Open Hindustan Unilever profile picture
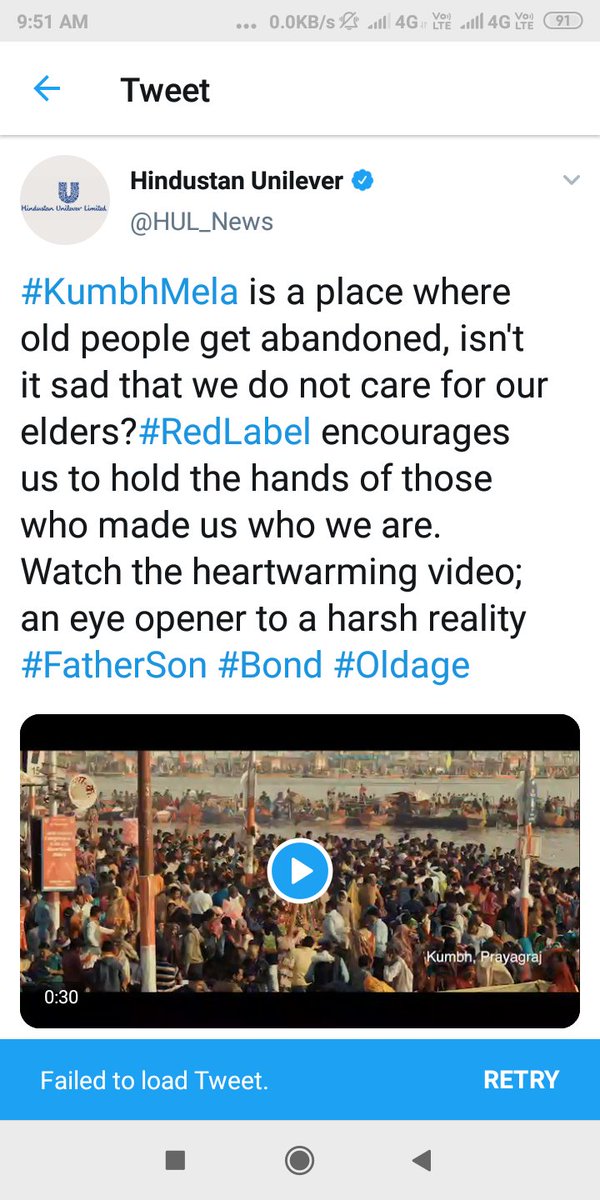Screen dimensions: 600x1200 (x=65, y=200)
